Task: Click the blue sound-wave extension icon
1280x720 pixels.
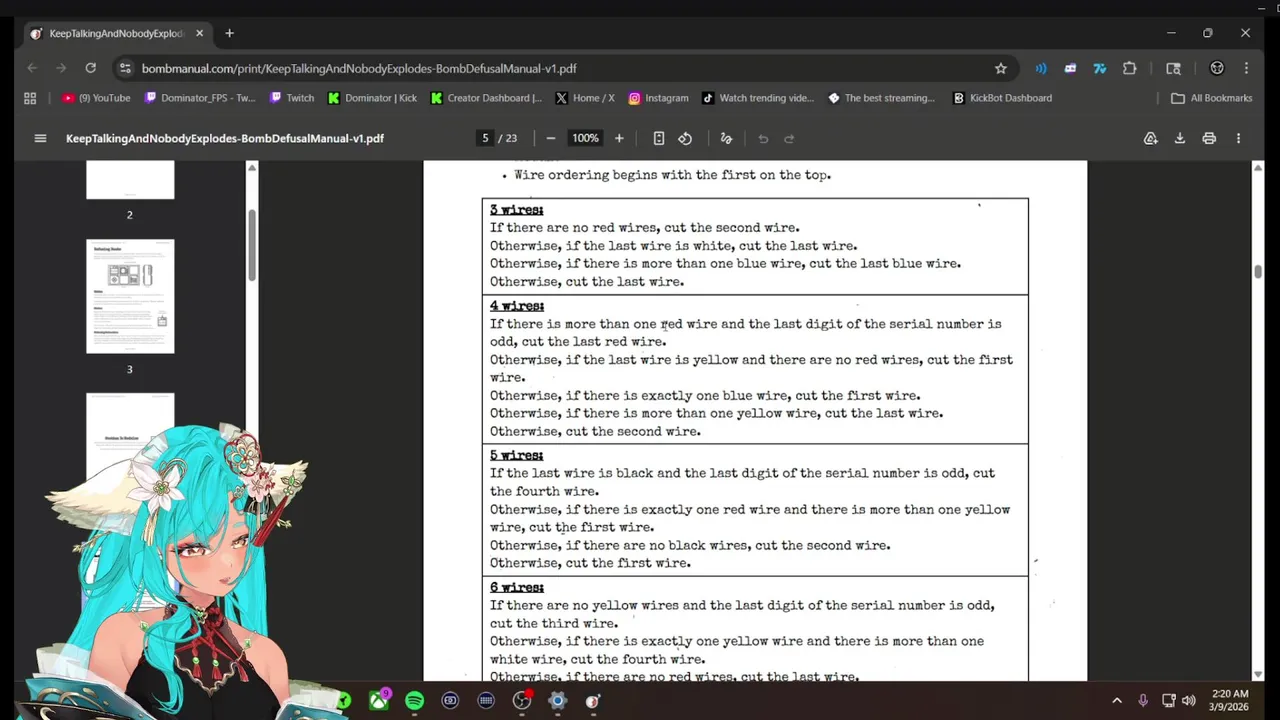Action: (1041, 68)
